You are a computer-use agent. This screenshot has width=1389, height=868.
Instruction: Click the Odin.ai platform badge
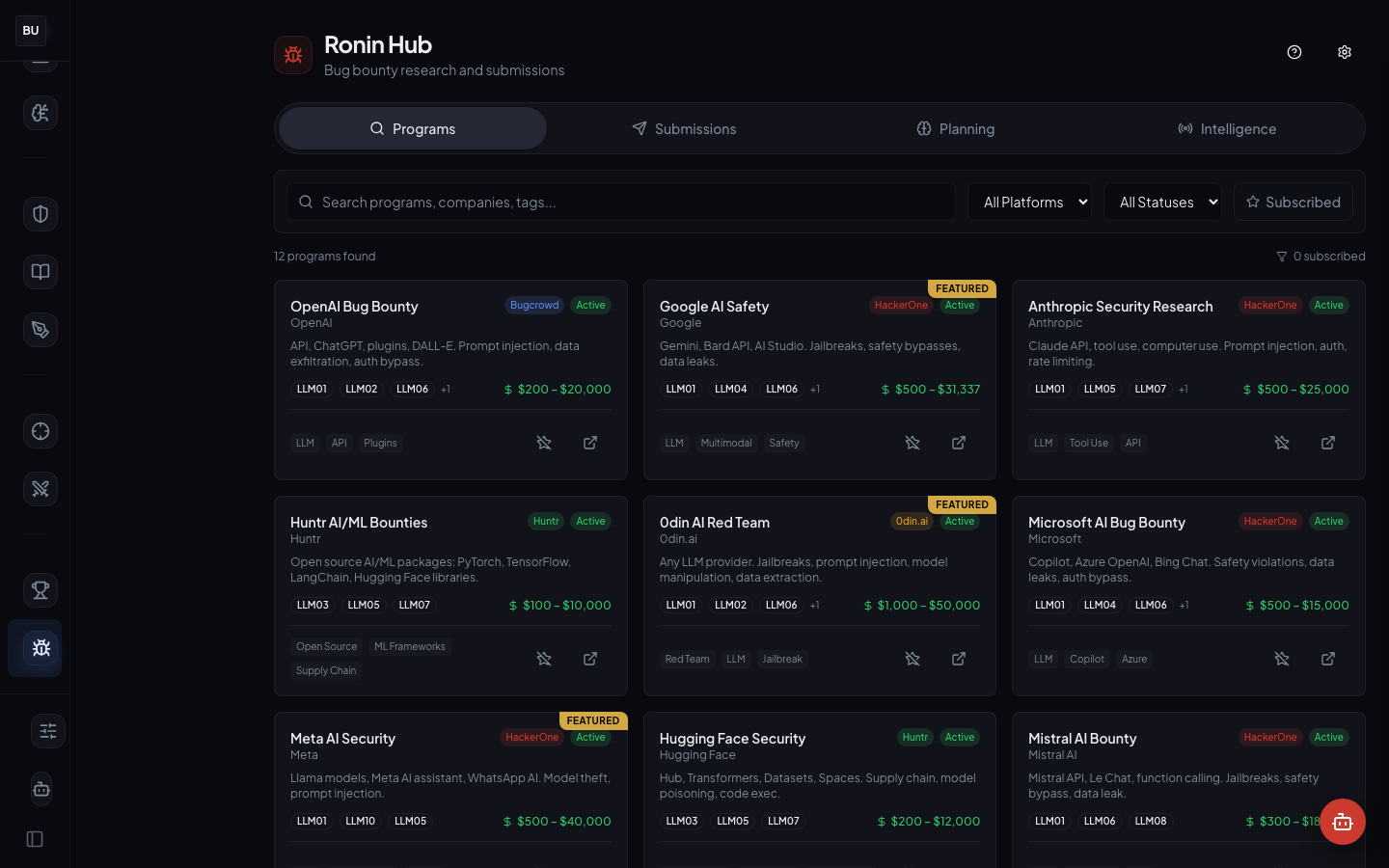coord(912,521)
